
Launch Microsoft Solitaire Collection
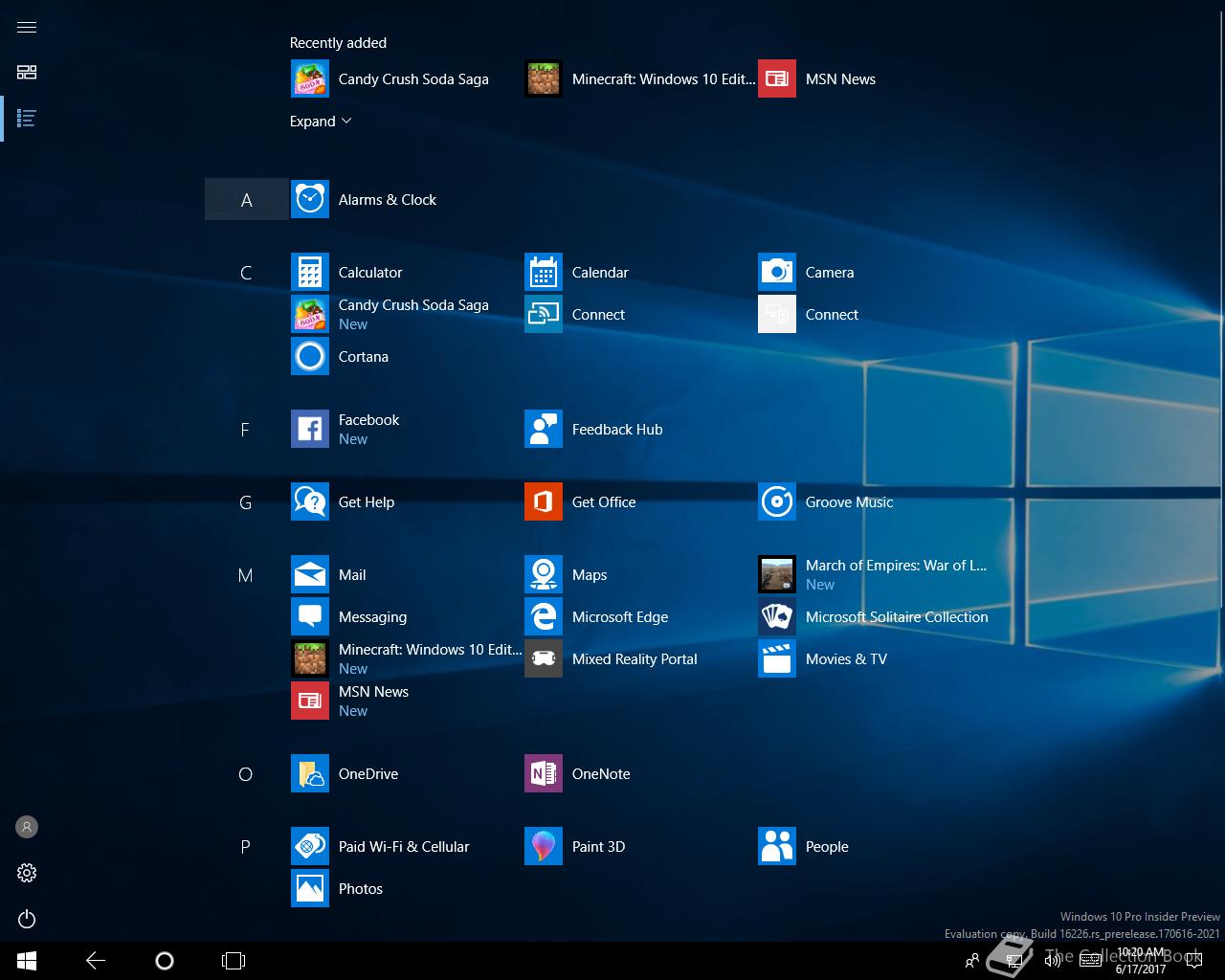tap(873, 616)
